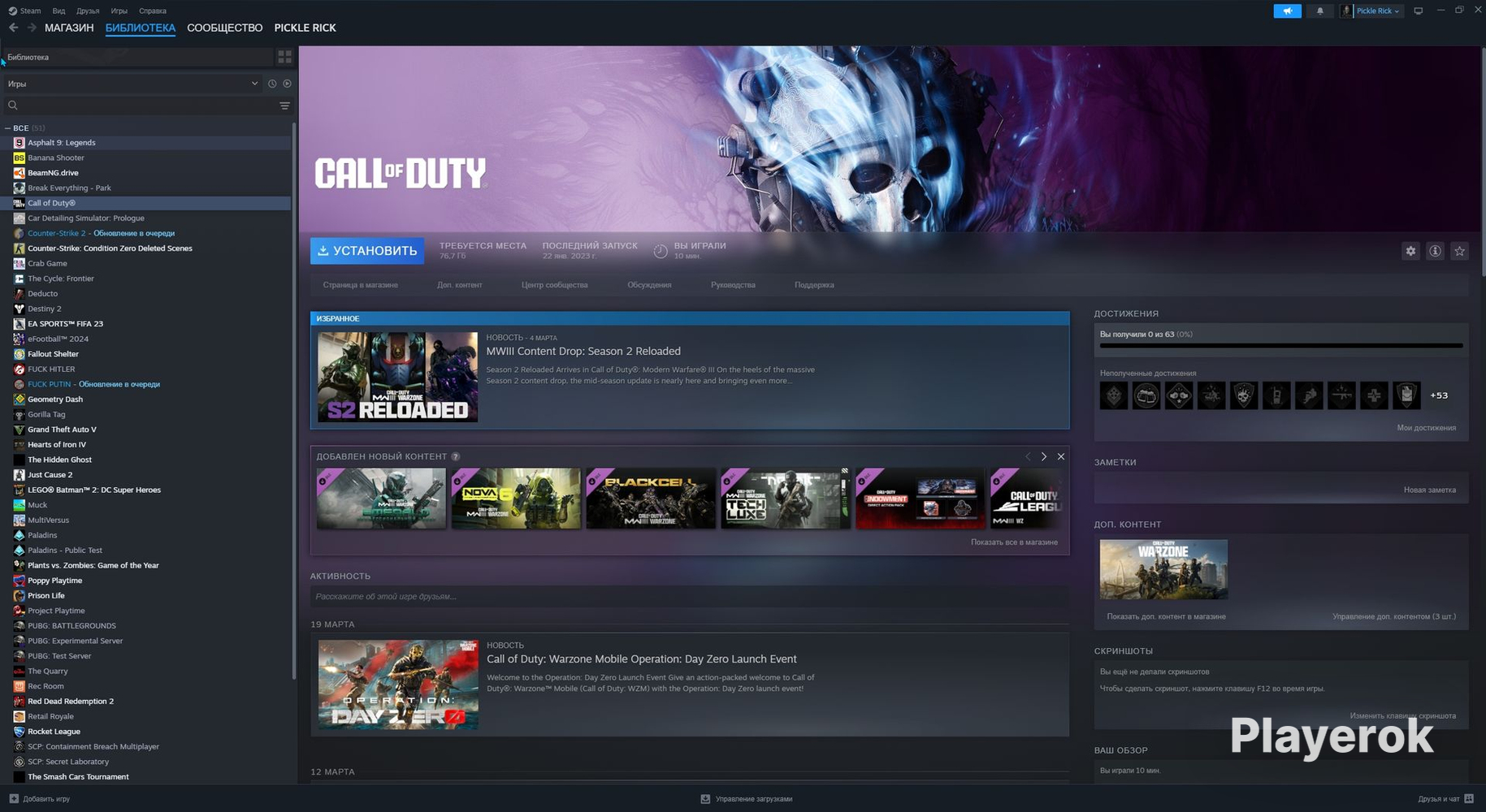Open the S2 Reloaded news thumbnail
This screenshot has width=1486, height=812.
(x=398, y=377)
